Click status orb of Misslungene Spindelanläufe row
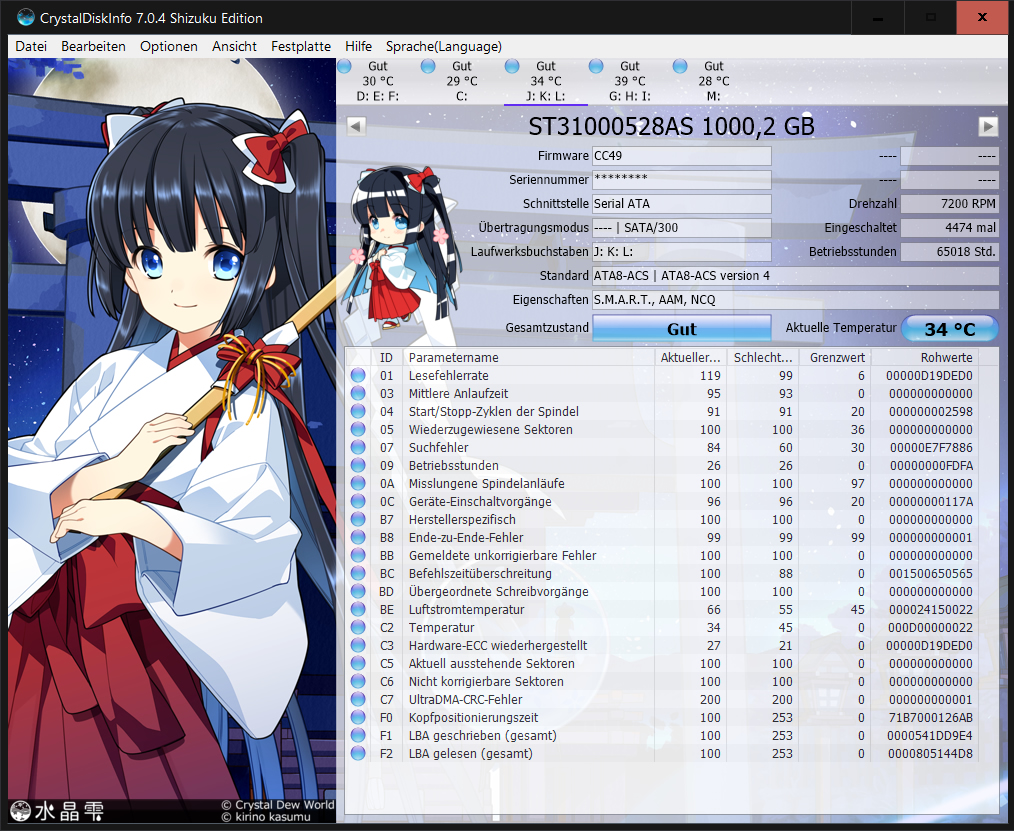1014x831 pixels. (358, 484)
